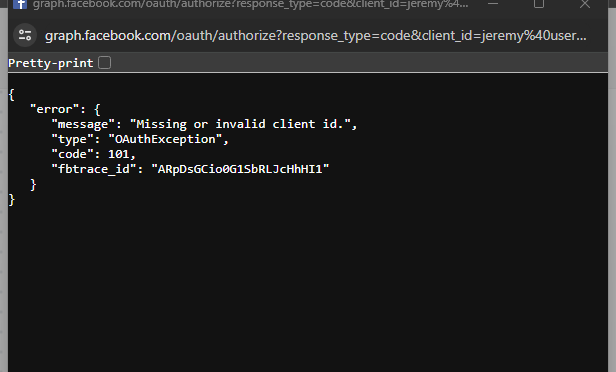616x372 pixels.
Task: Minimize the OAuth popup window
Action: (x=493, y=4)
